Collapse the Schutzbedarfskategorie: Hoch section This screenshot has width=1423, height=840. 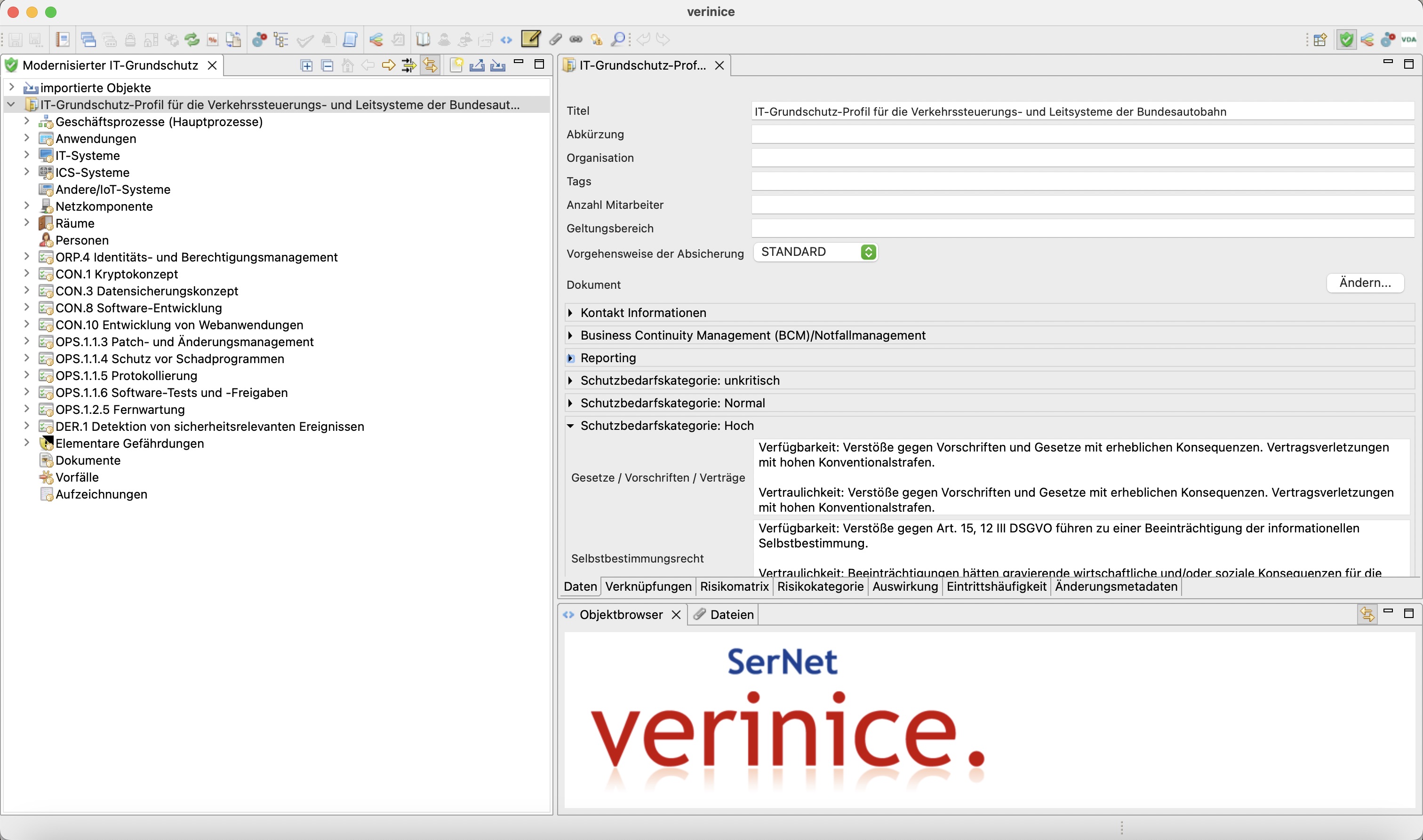point(570,425)
